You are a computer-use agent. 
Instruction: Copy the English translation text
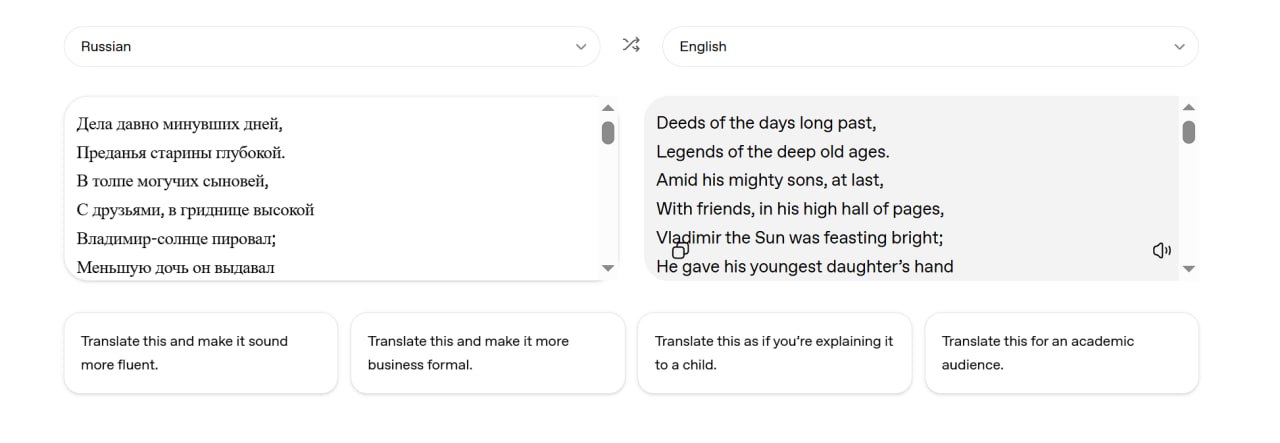(680, 250)
